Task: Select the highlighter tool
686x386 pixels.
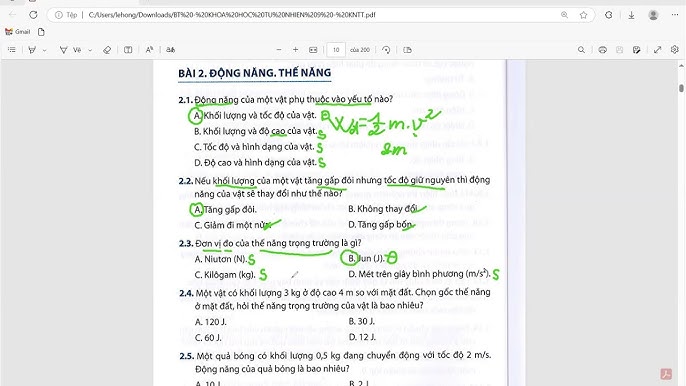Action: point(32,50)
